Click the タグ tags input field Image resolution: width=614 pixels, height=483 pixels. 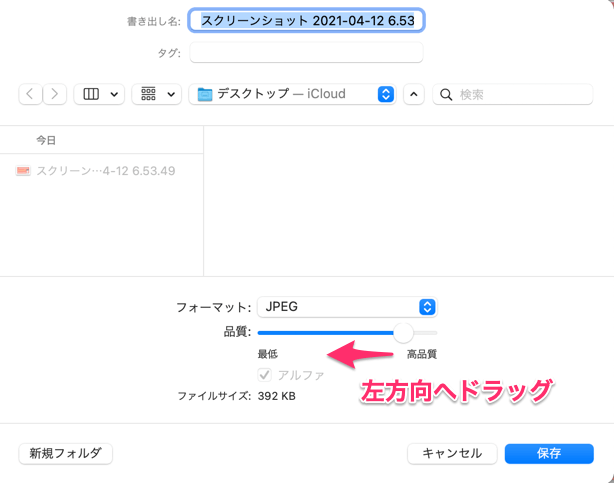[306, 52]
